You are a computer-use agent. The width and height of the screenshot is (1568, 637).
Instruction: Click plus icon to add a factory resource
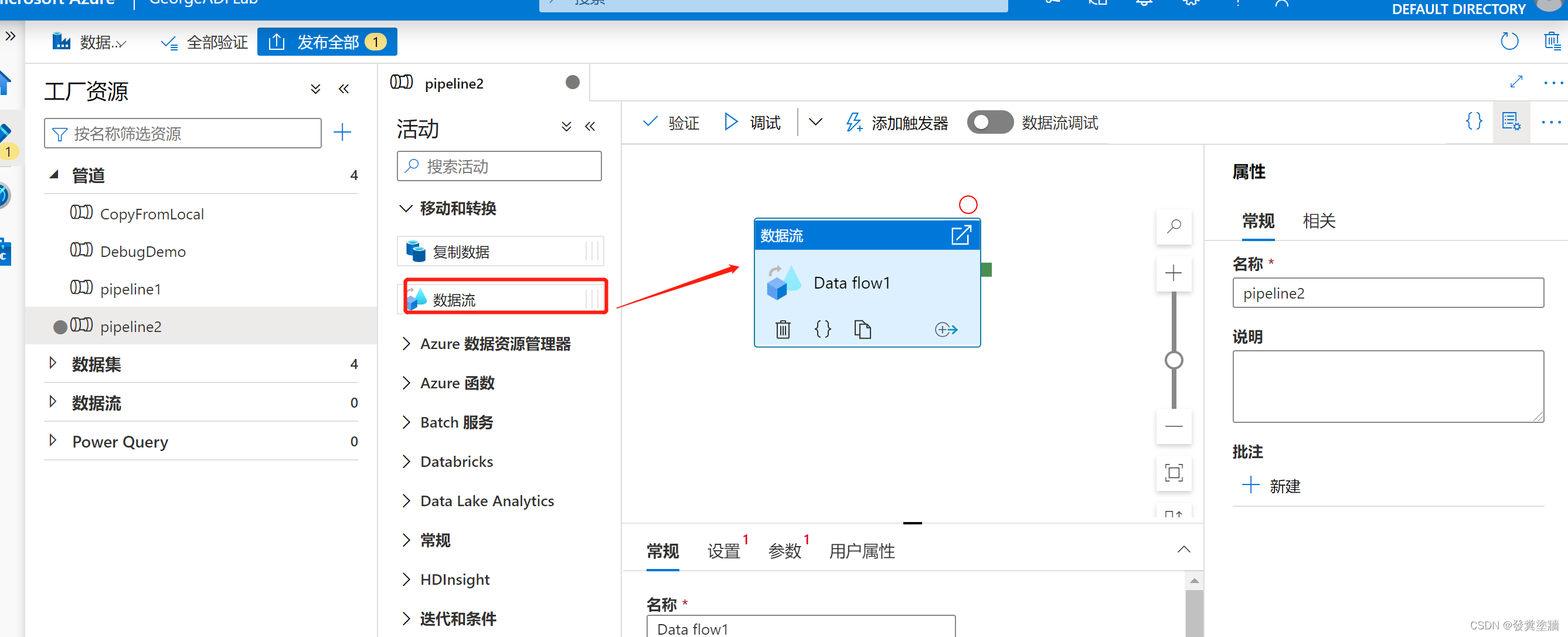pyautogui.click(x=343, y=132)
